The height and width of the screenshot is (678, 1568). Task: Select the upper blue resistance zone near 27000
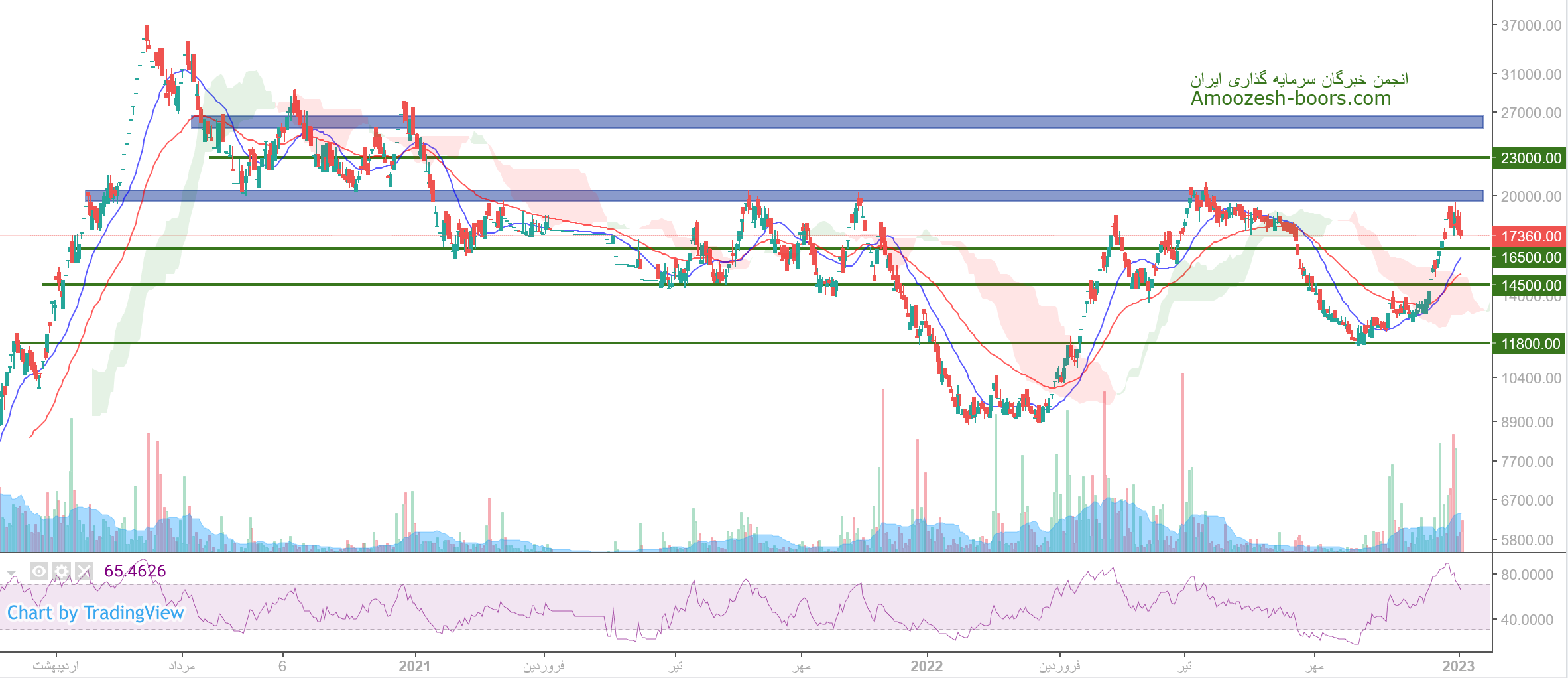(x=837, y=122)
